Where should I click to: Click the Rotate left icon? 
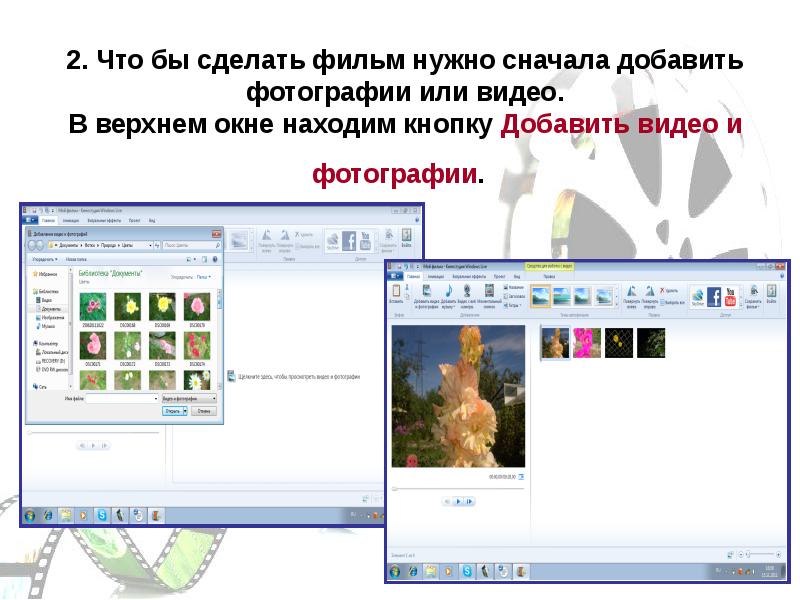632,291
